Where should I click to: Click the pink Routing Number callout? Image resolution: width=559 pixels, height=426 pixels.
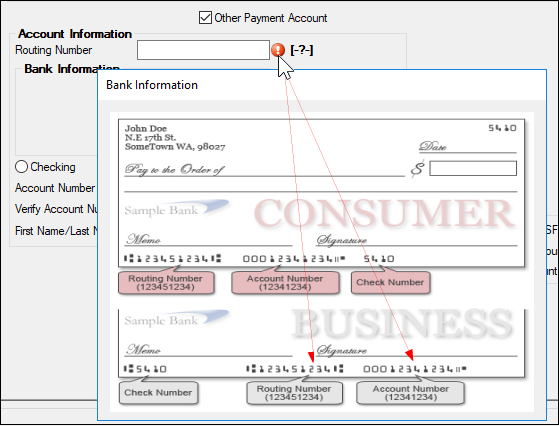pos(166,283)
